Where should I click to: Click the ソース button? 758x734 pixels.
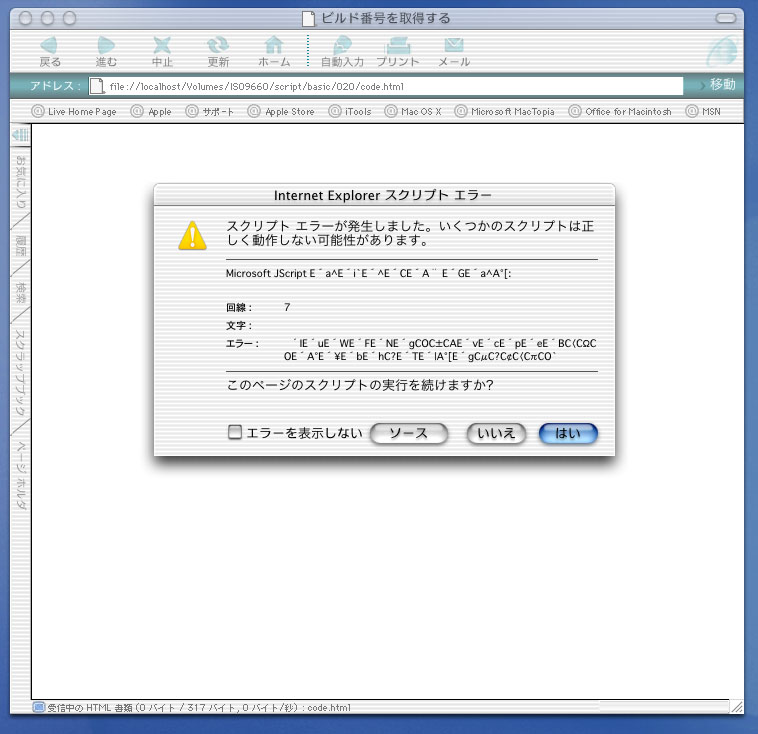(409, 433)
